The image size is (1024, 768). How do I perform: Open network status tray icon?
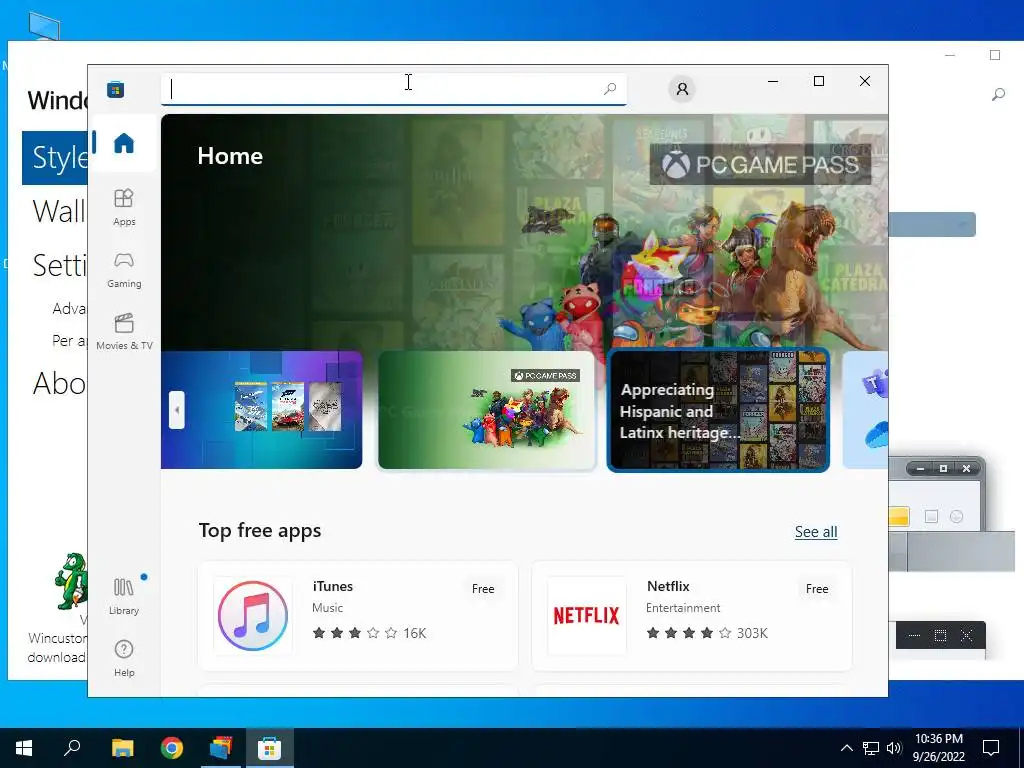tap(871, 748)
